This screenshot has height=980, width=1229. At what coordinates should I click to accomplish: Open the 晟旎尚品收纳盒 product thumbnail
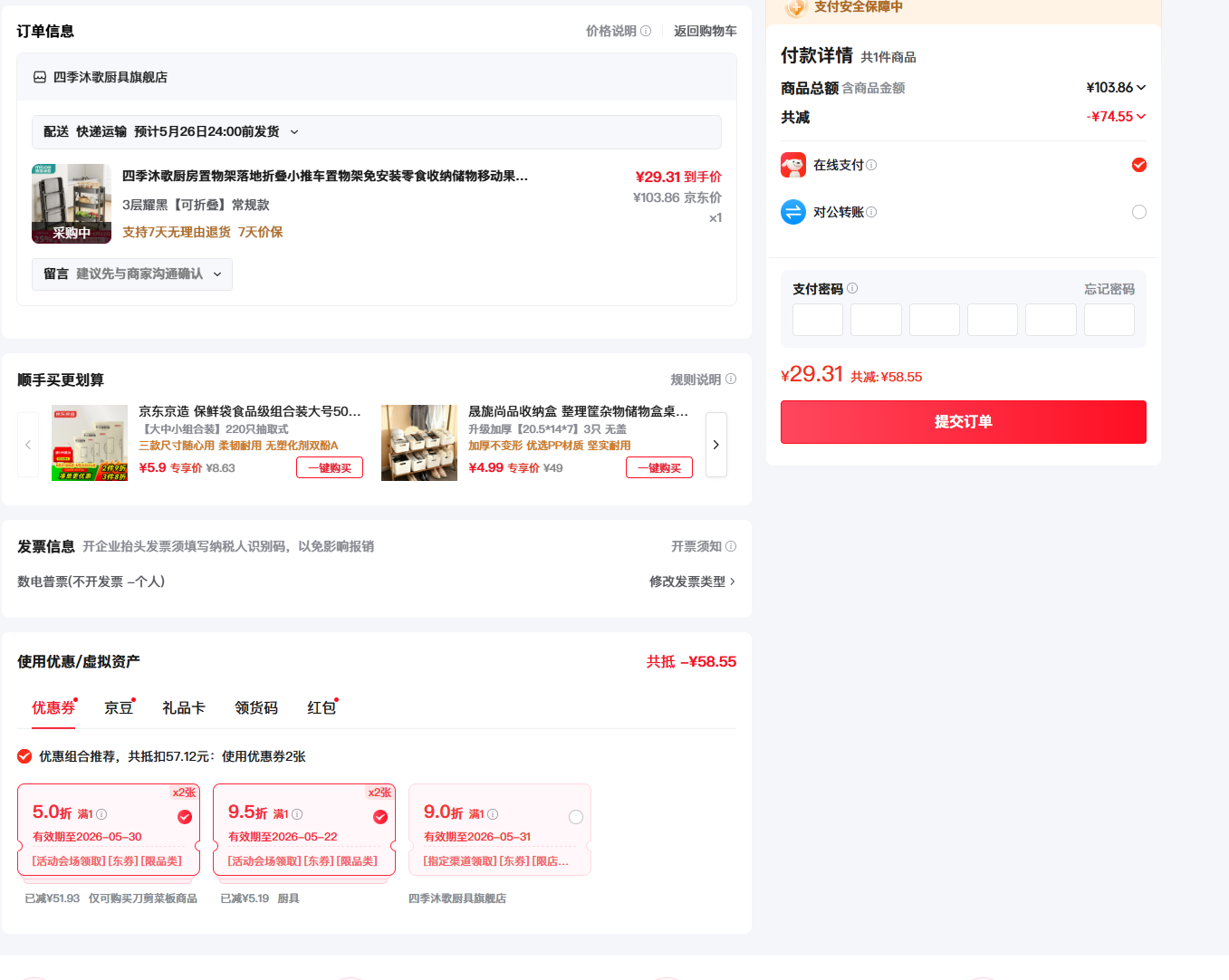[419, 443]
